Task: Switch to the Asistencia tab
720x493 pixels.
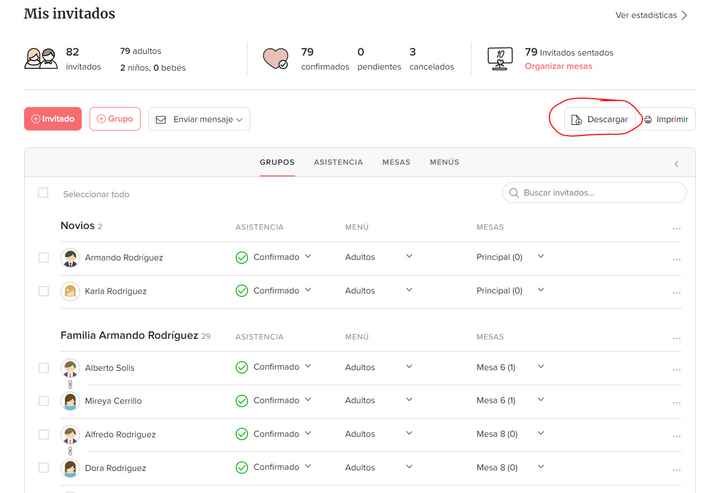Action: 338,162
